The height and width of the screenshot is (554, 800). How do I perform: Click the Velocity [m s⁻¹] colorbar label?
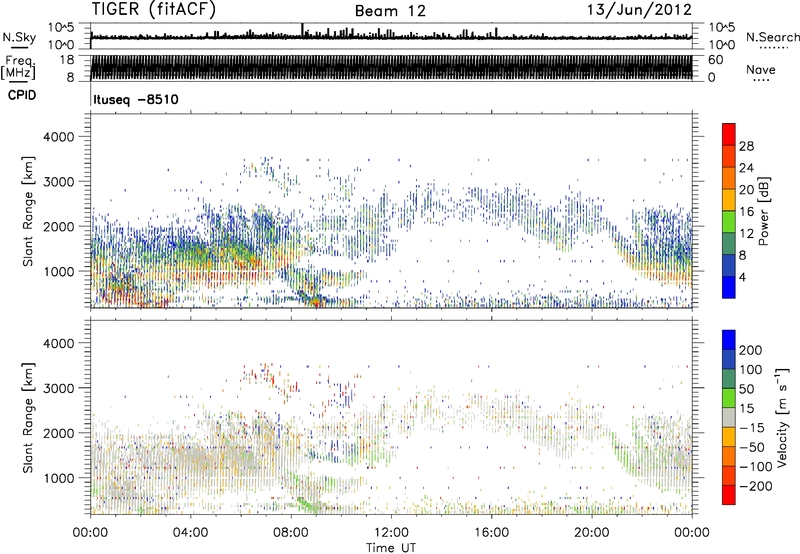point(782,417)
